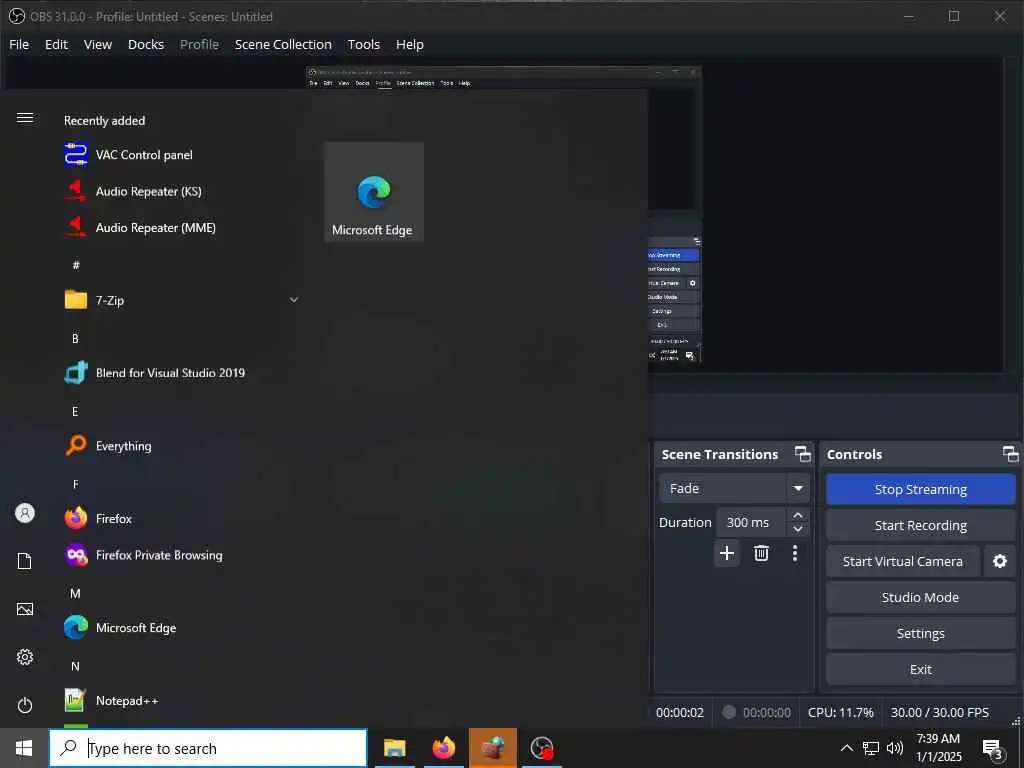Click the volume speaker tray icon
The height and width of the screenshot is (768, 1024).
(895, 748)
